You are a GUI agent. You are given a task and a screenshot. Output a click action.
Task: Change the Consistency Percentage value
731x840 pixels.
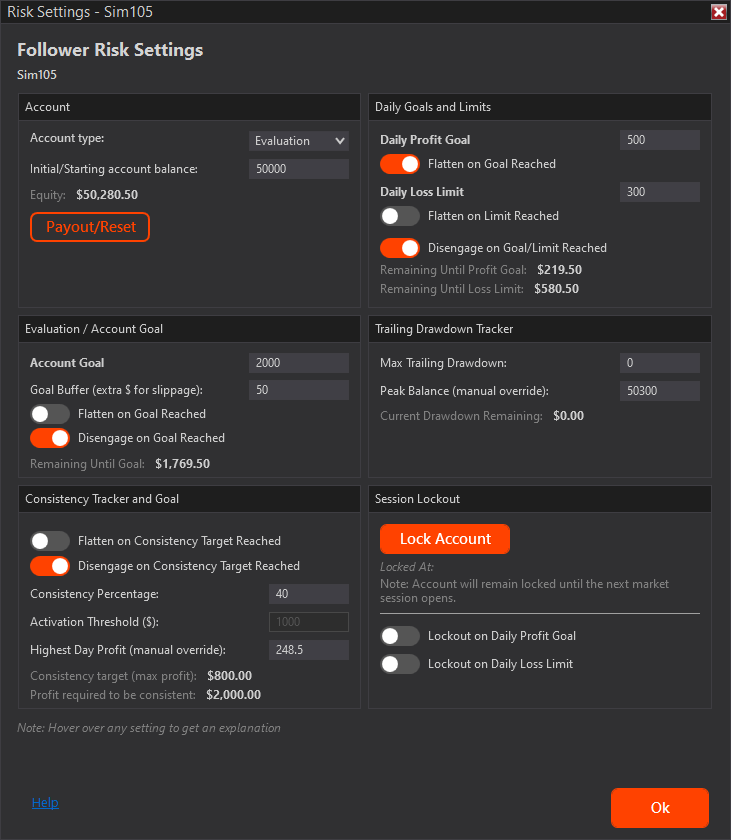[308, 593]
